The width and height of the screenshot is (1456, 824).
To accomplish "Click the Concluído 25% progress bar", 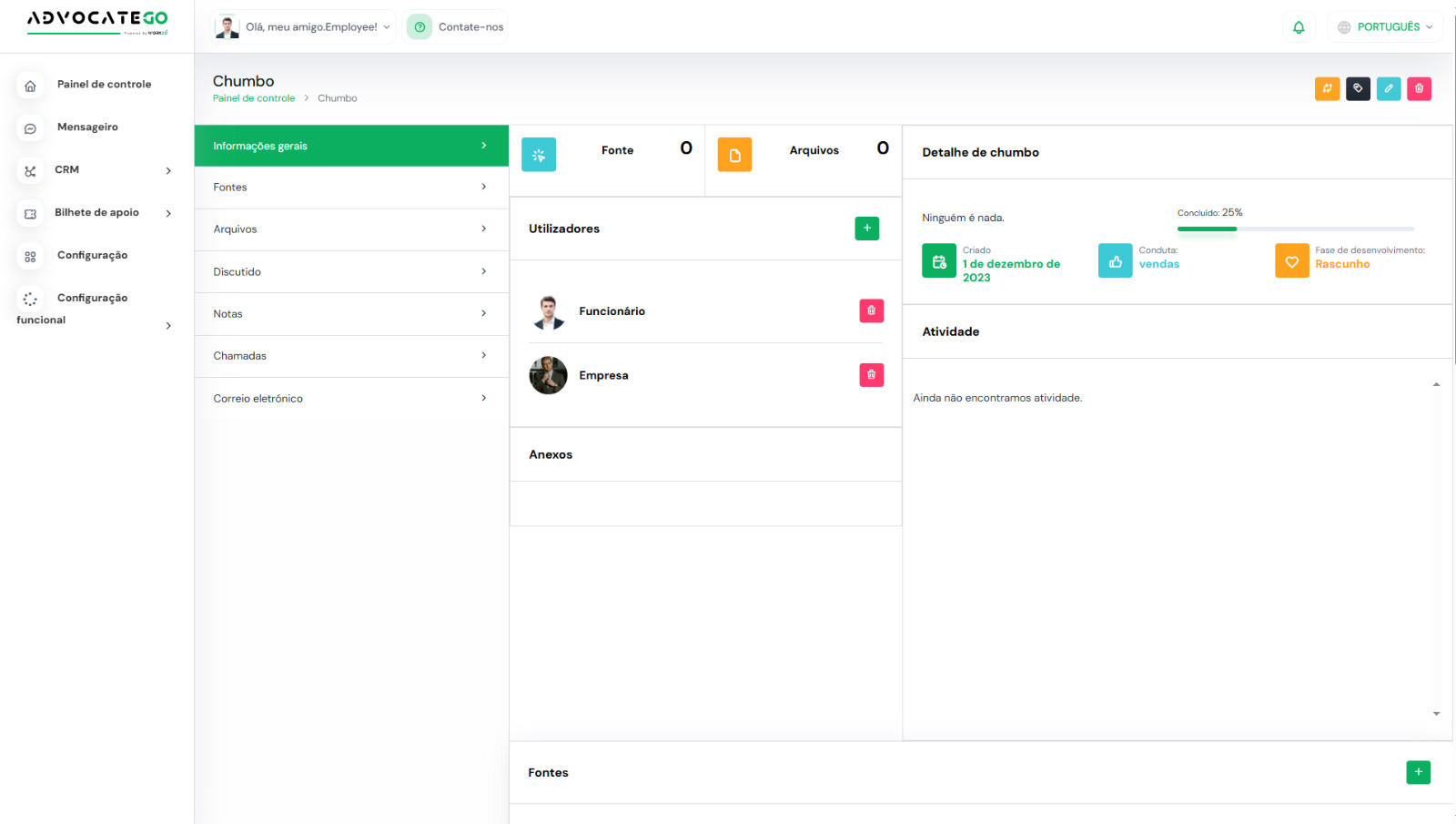I will pyautogui.click(x=1296, y=229).
